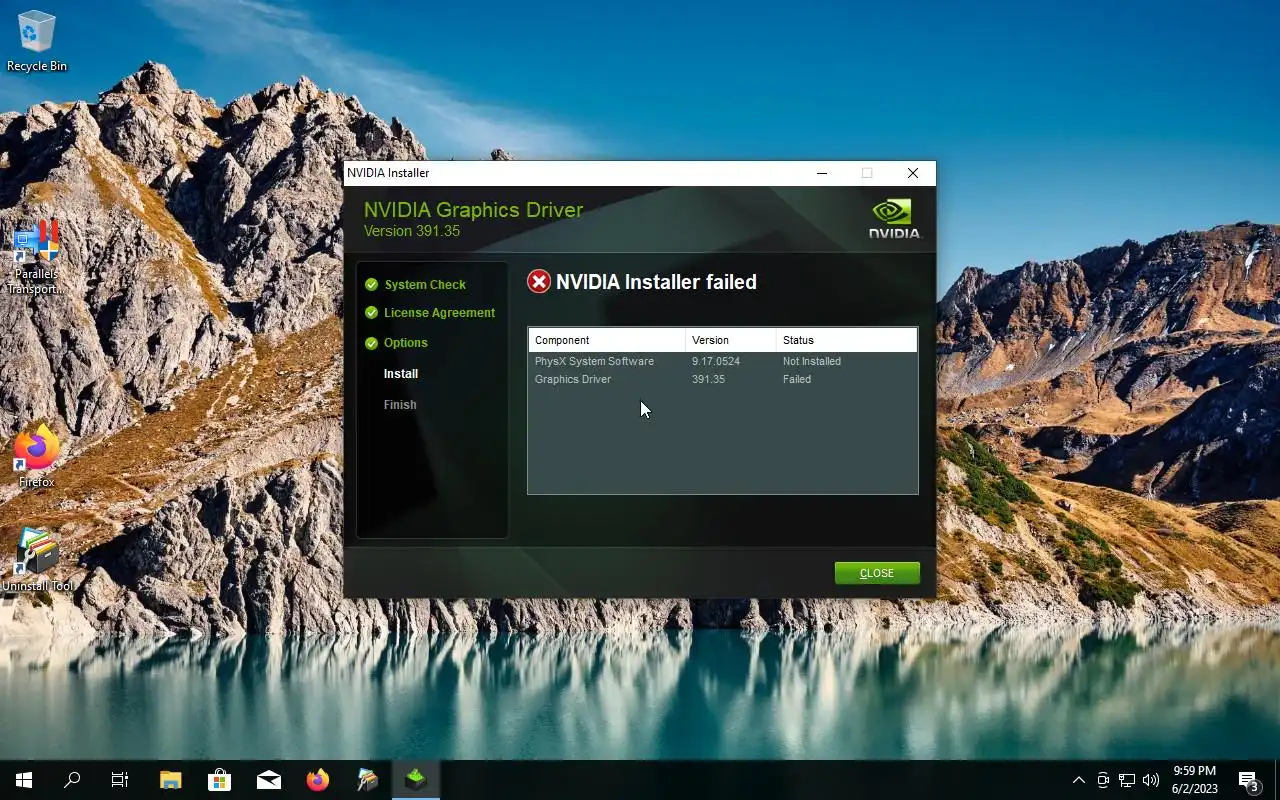Screen dimensions: 1280x800
Task: Close the NVIDIA Installer window
Action: [x=913, y=173]
